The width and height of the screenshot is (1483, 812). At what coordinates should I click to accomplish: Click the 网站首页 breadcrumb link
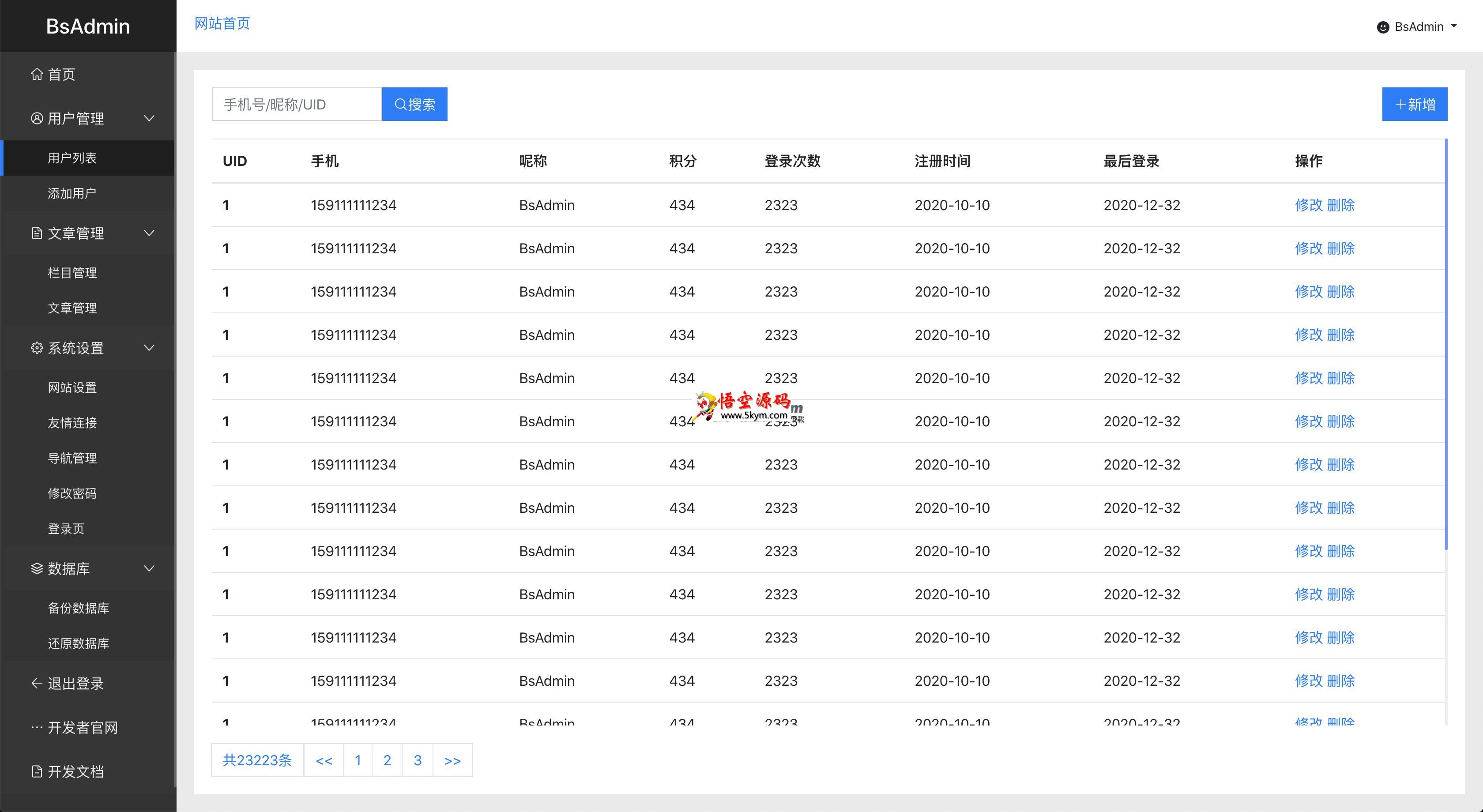[x=222, y=23]
